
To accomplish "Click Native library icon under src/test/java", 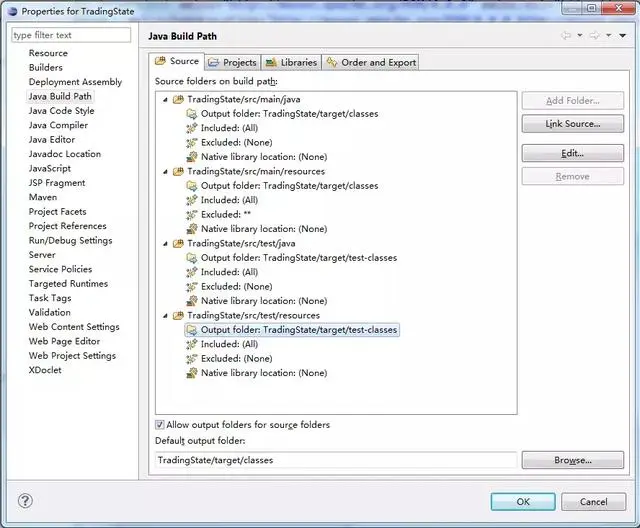I will 192,301.
